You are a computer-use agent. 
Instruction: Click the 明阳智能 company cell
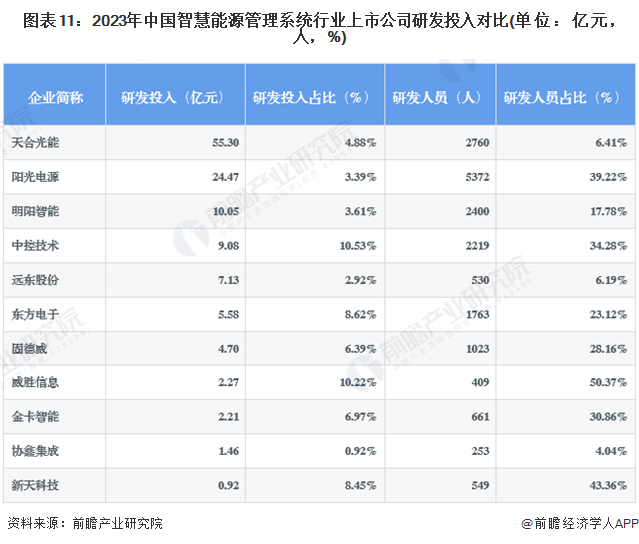(x=55, y=211)
